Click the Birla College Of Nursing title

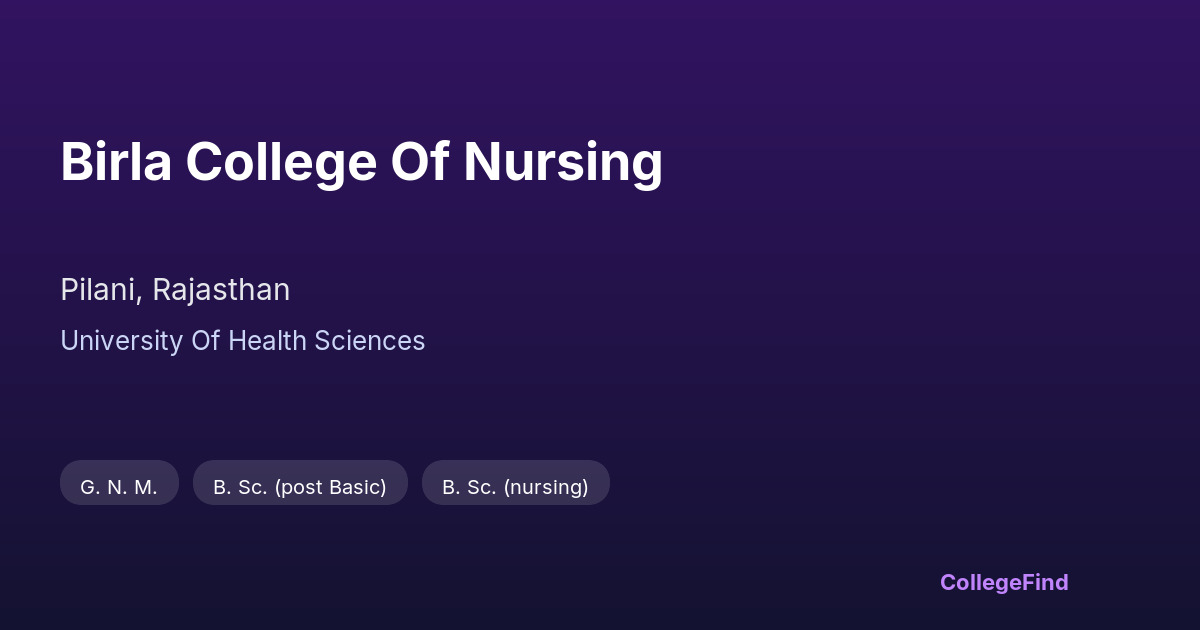pos(361,162)
